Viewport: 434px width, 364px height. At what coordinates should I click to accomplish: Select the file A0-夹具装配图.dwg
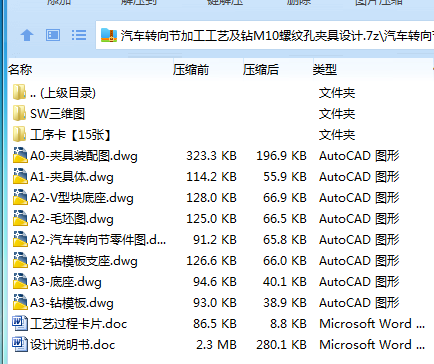point(84,156)
